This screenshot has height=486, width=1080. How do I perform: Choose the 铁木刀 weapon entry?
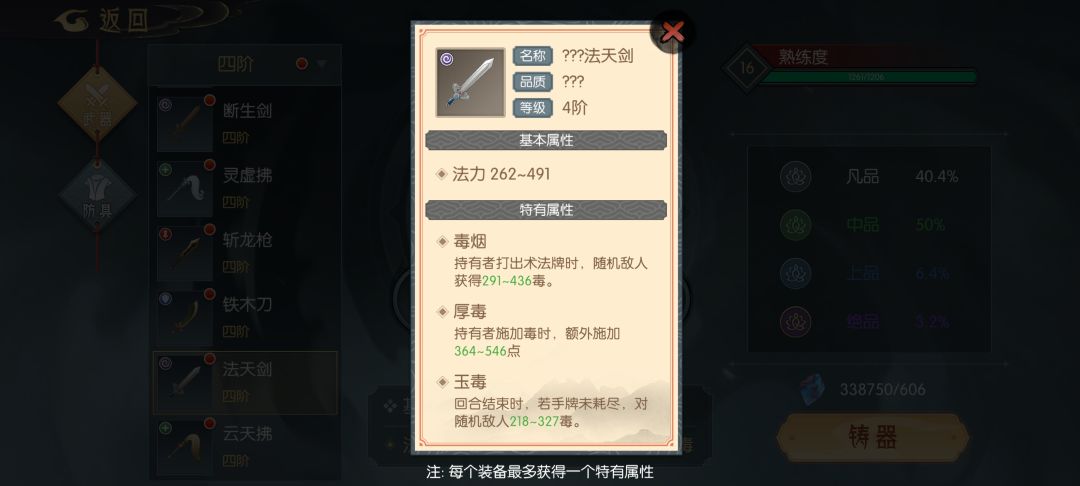pyautogui.click(x=245, y=317)
